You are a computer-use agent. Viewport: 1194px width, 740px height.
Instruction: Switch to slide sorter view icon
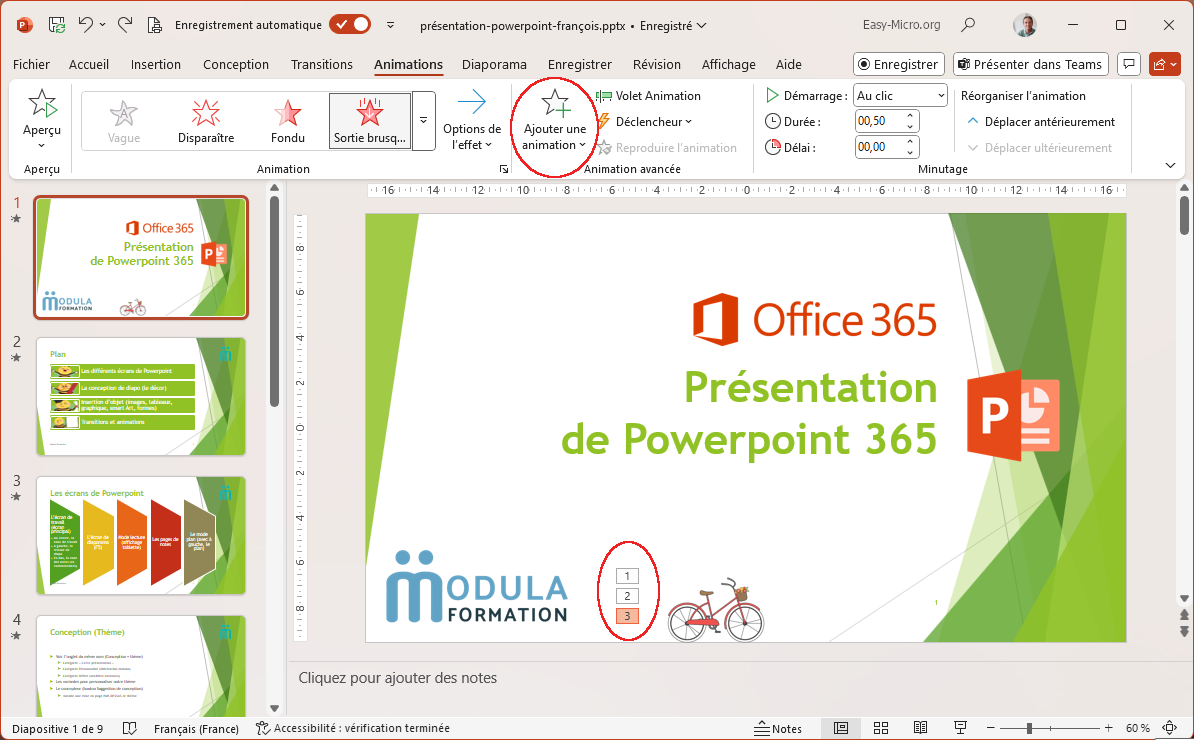(881, 728)
